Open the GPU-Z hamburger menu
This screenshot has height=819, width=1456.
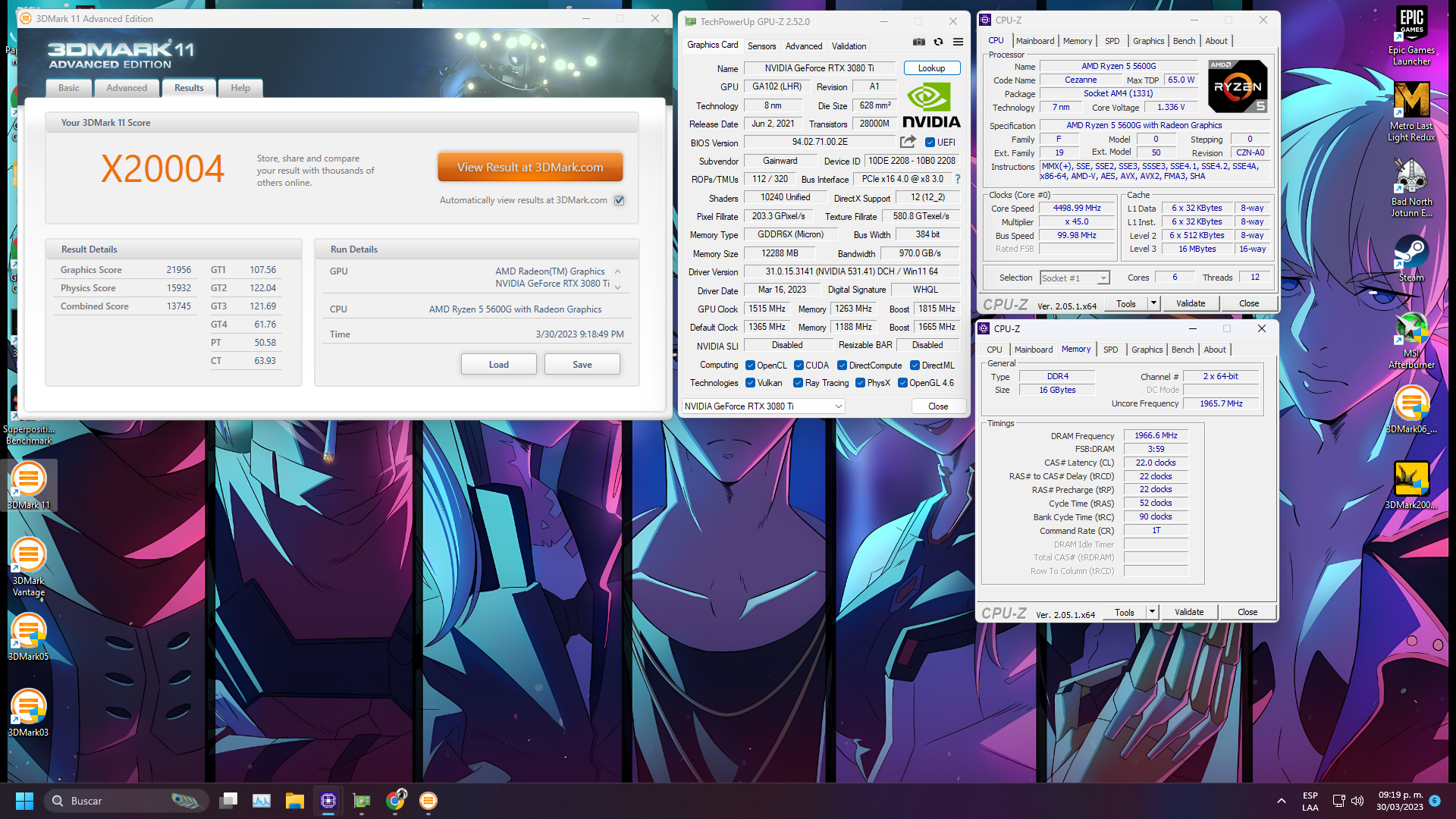click(958, 42)
